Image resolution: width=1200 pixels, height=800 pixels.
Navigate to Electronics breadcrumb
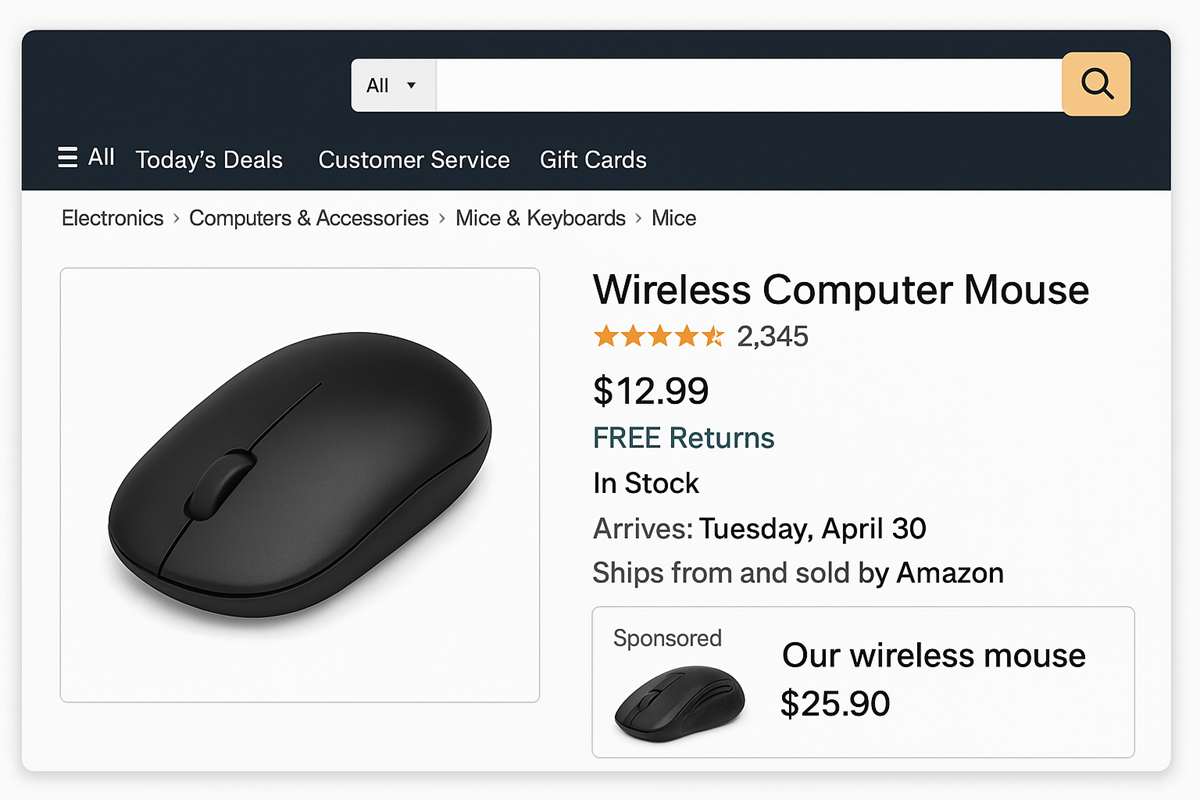[112, 218]
